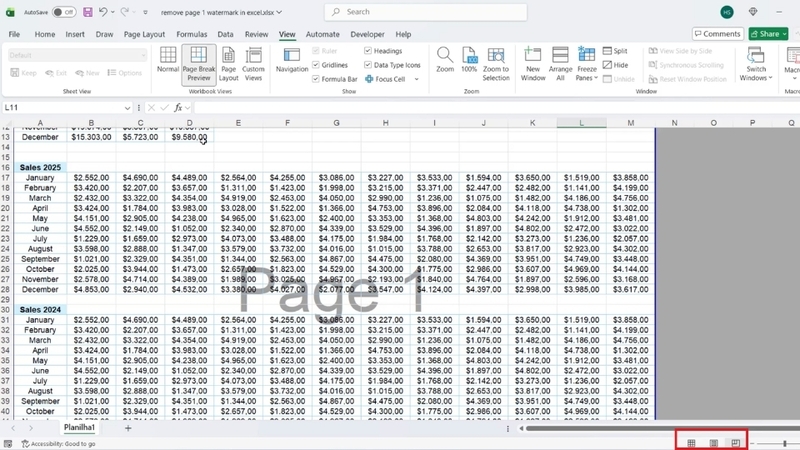Open the Name Box dropdown arrow
This screenshot has width=800, height=450.
[127, 108]
